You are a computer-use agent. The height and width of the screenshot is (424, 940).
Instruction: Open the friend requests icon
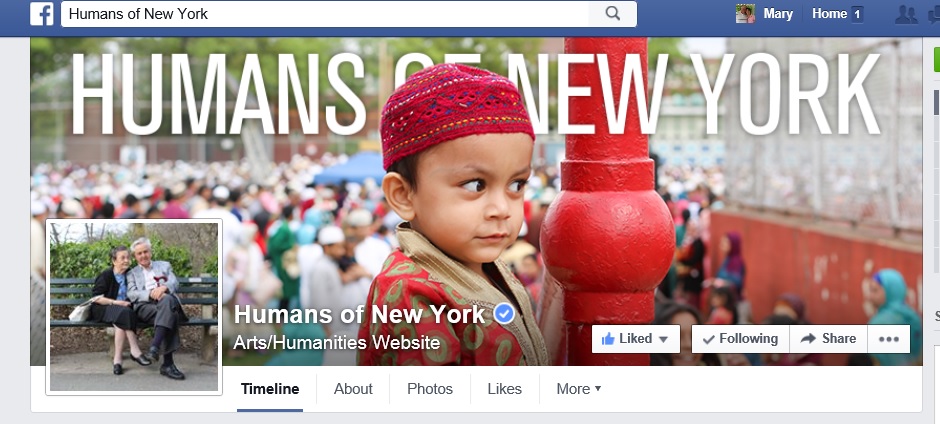tap(906, 14)
